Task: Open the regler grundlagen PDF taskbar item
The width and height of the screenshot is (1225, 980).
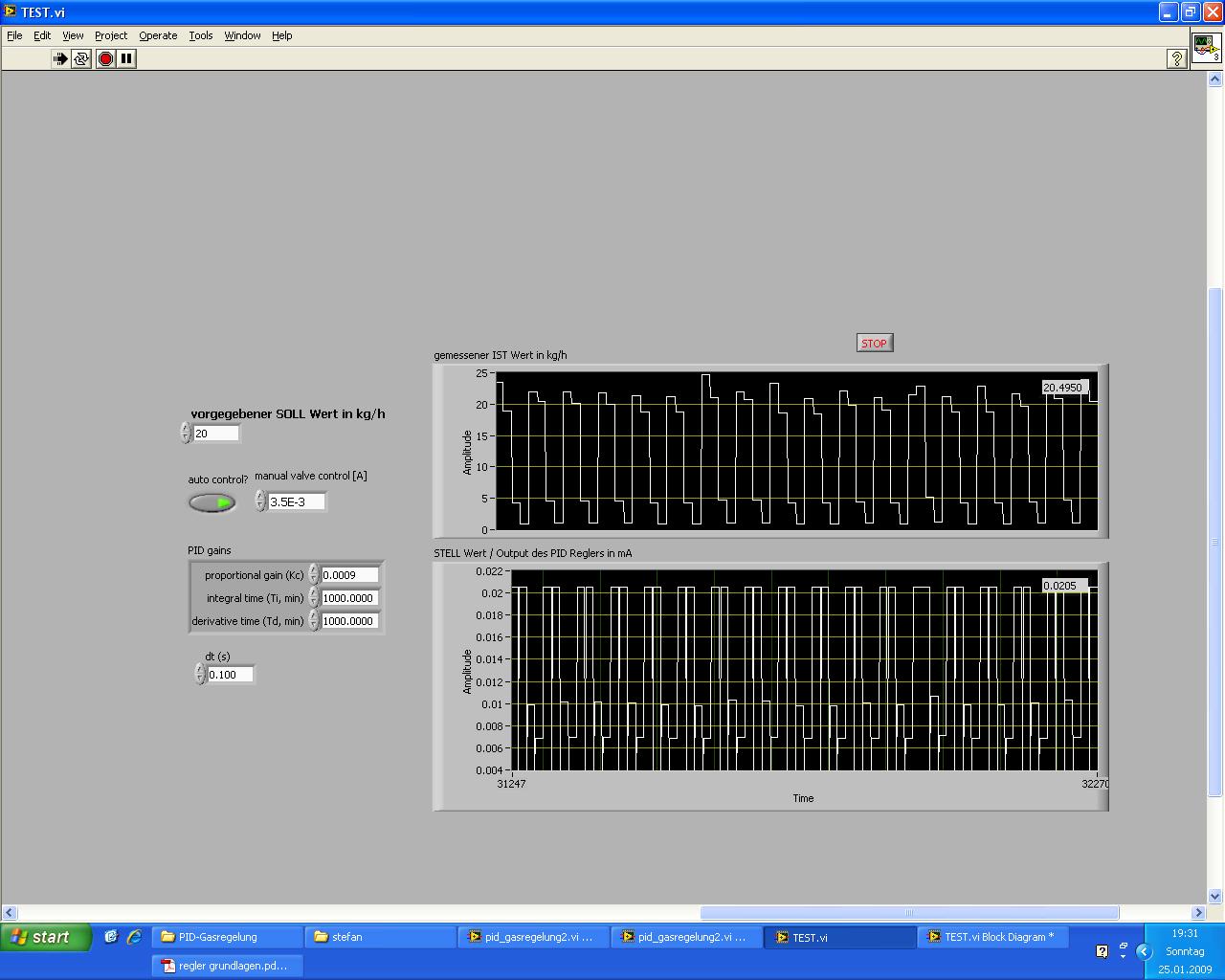Action: point(228,966)
